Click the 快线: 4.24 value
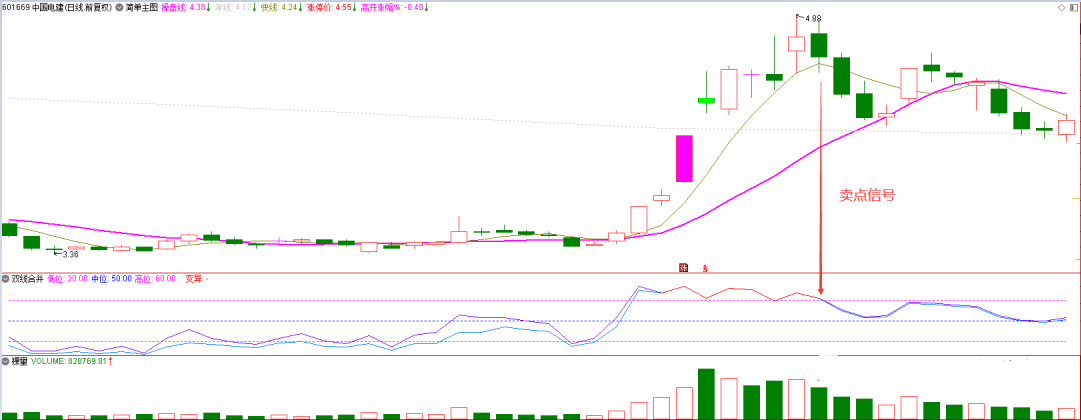This screenshot has width=1081, height=420. [281, 8]
